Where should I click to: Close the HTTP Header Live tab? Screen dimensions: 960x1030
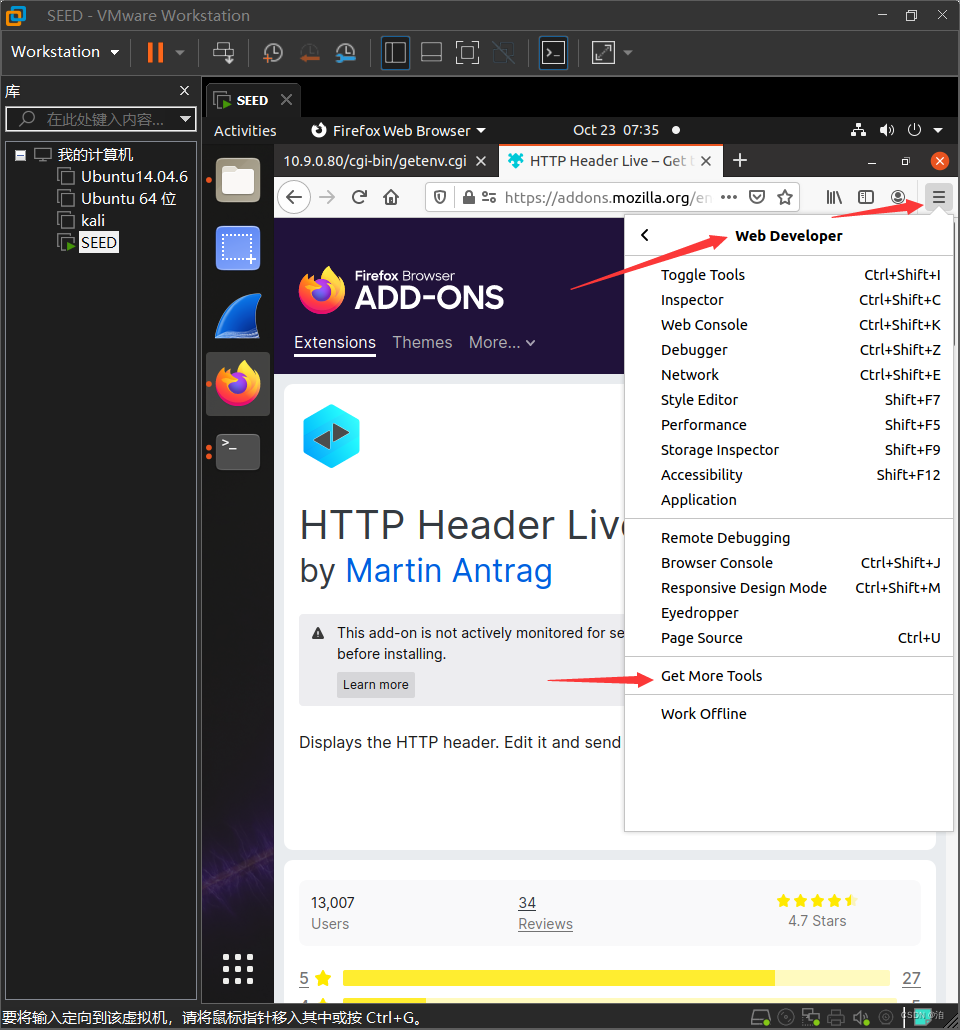(706, 161)
